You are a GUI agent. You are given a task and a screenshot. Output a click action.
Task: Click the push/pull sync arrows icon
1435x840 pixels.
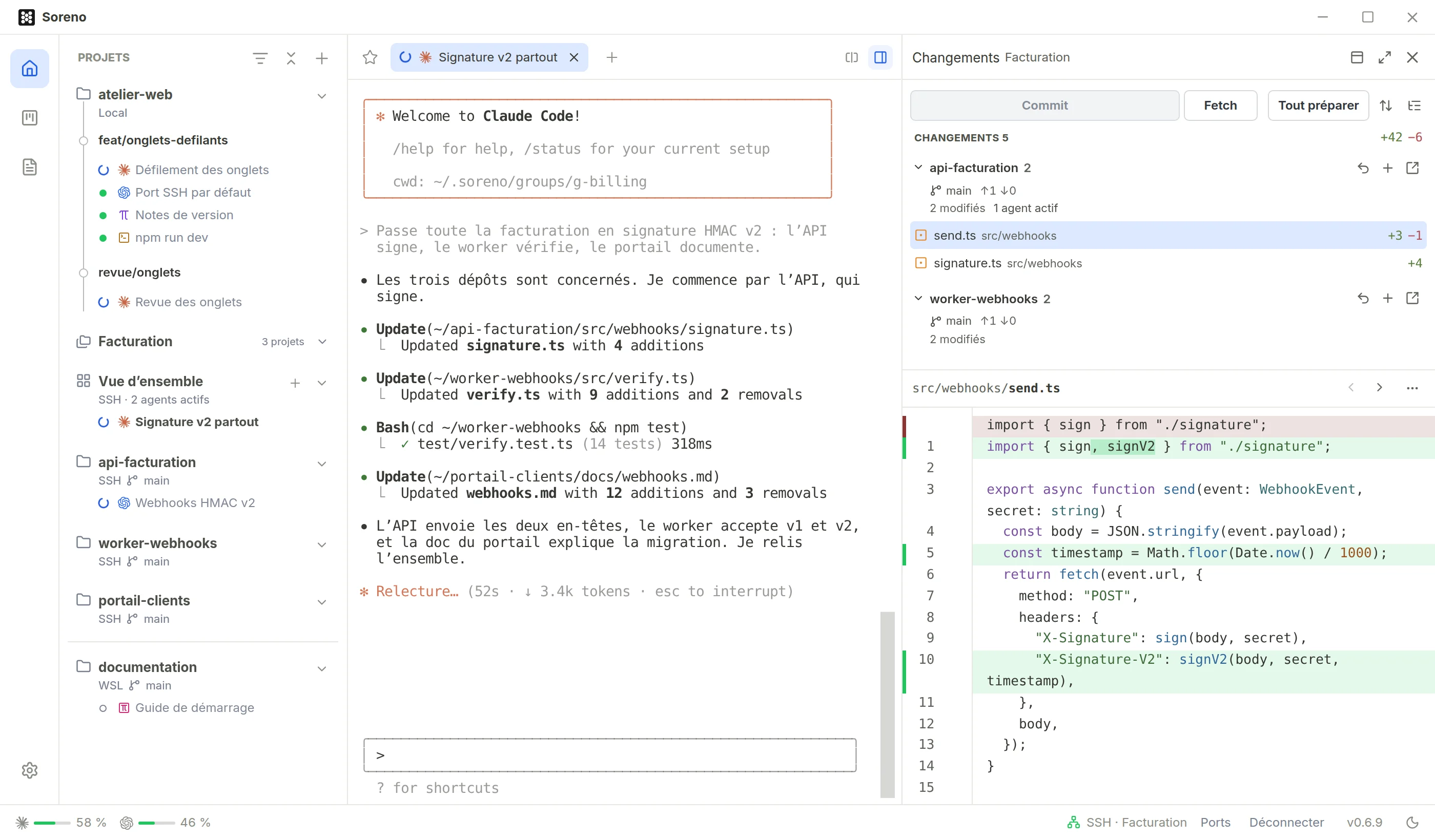tap(1386, 106)
